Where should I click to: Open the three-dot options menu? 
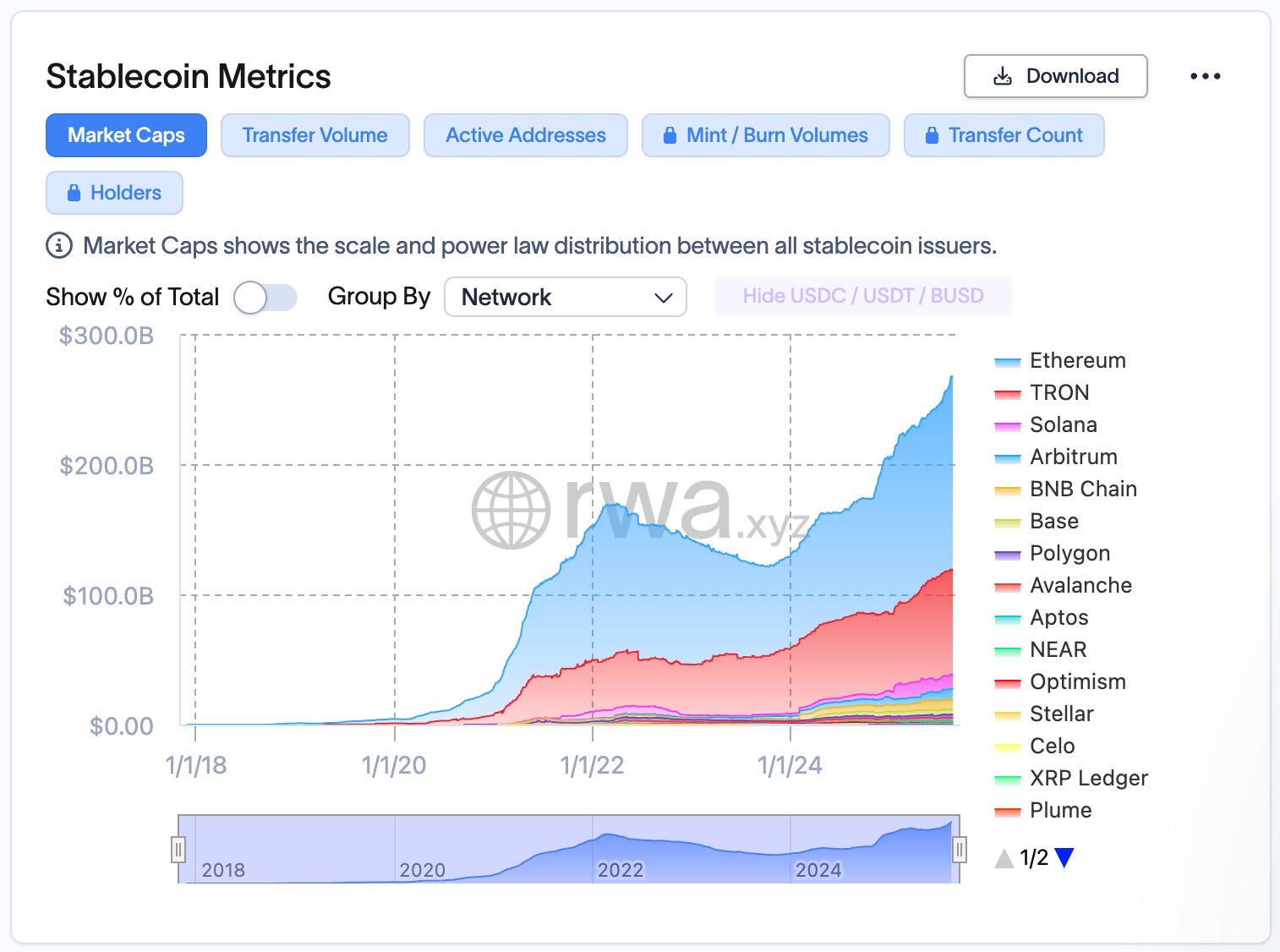(x=1206, y=75)
